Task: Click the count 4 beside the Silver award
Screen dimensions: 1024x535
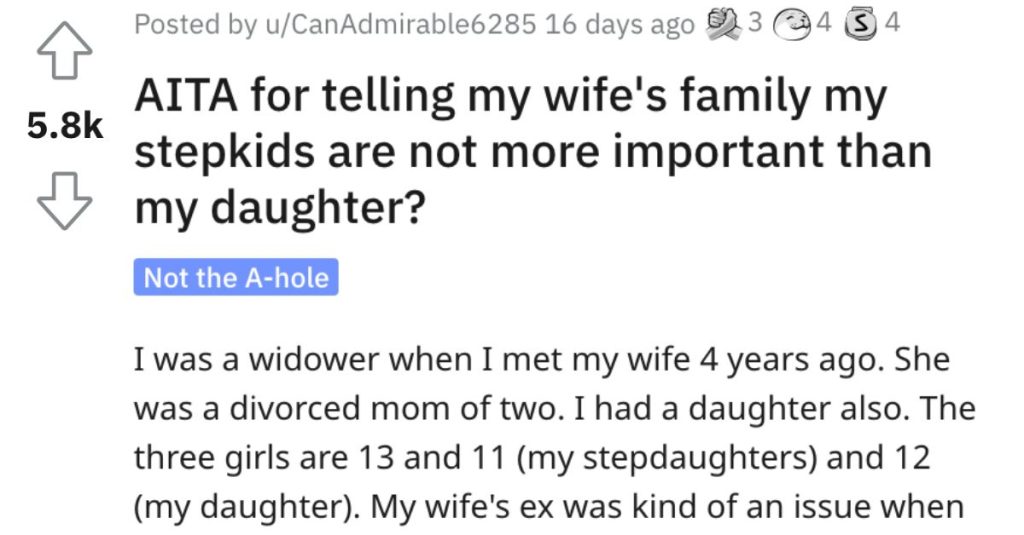Action: click(892, 23)
